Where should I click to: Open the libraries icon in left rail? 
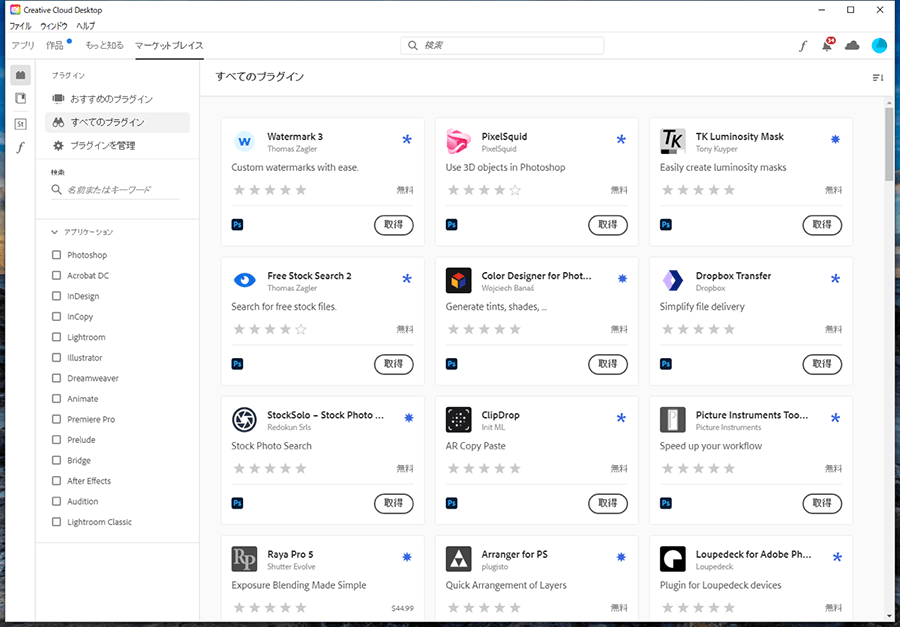pos(21,99)
